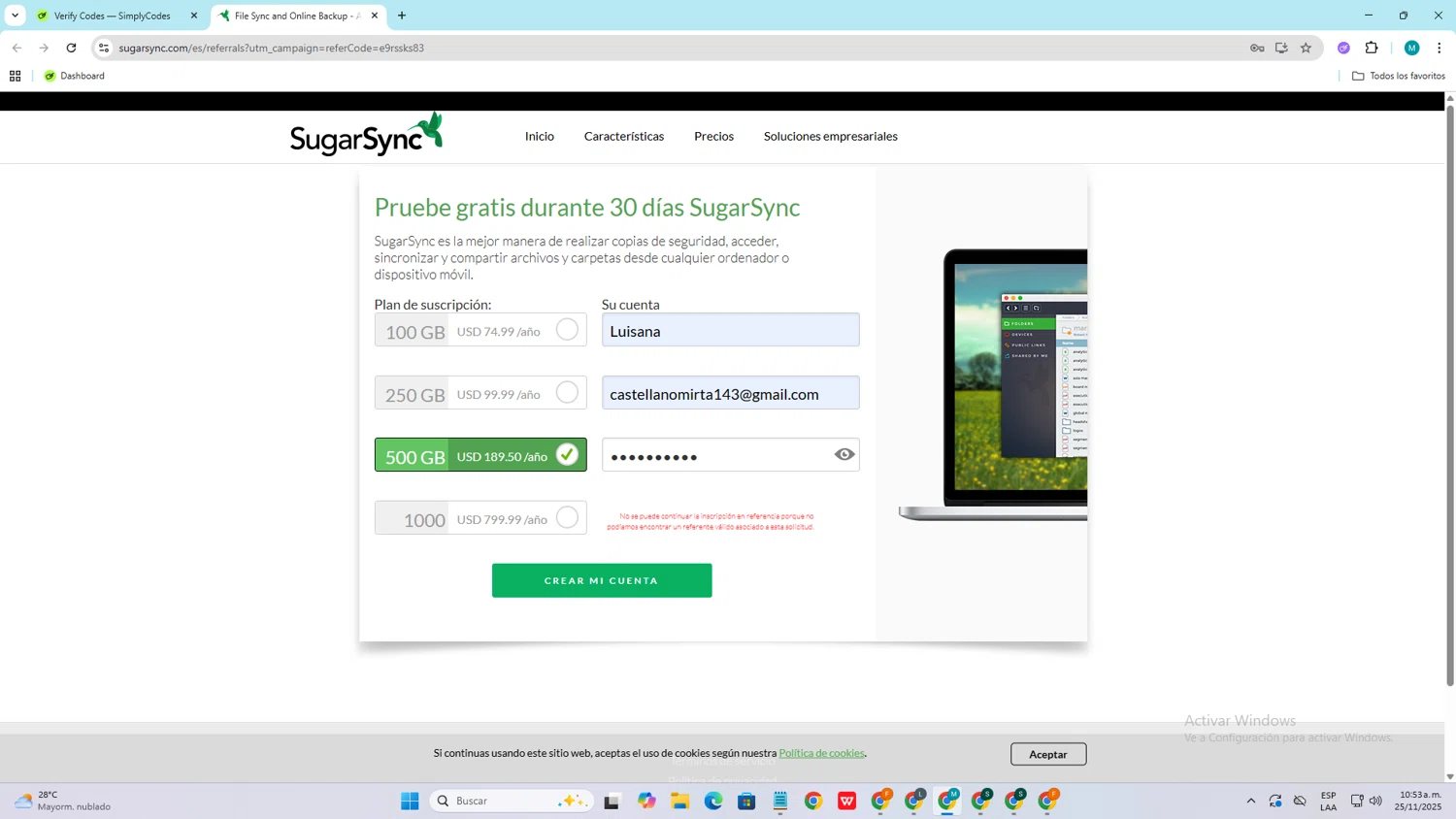View site information icon in address bar
This screenshot has width=1456, height=819.
[x=104, y=48]
